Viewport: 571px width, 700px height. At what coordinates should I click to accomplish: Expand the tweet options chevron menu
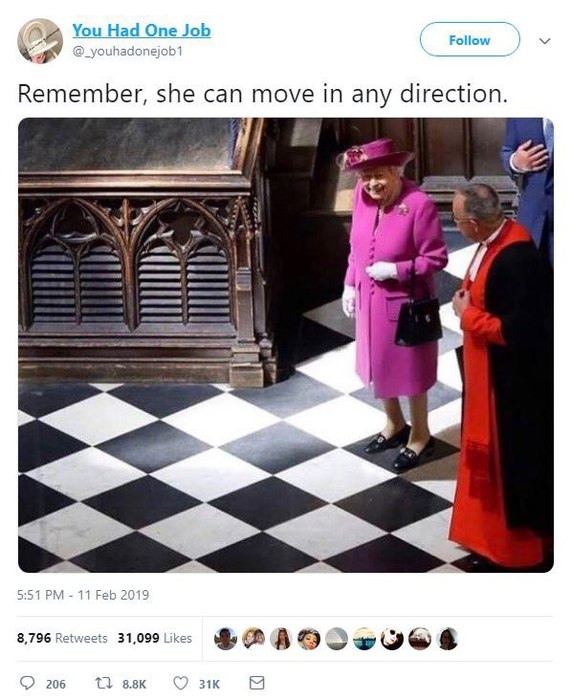[x=545, y=41]
